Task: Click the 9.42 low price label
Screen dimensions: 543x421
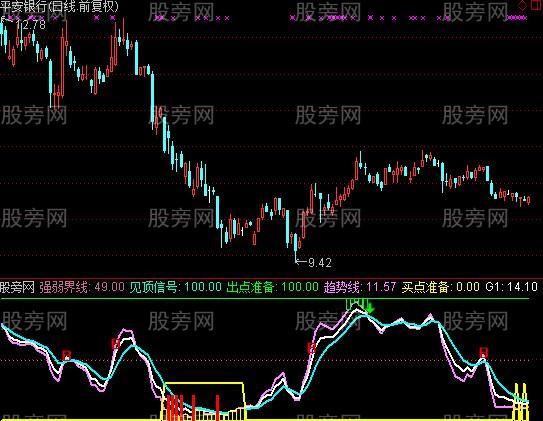Action: point(320,263)
